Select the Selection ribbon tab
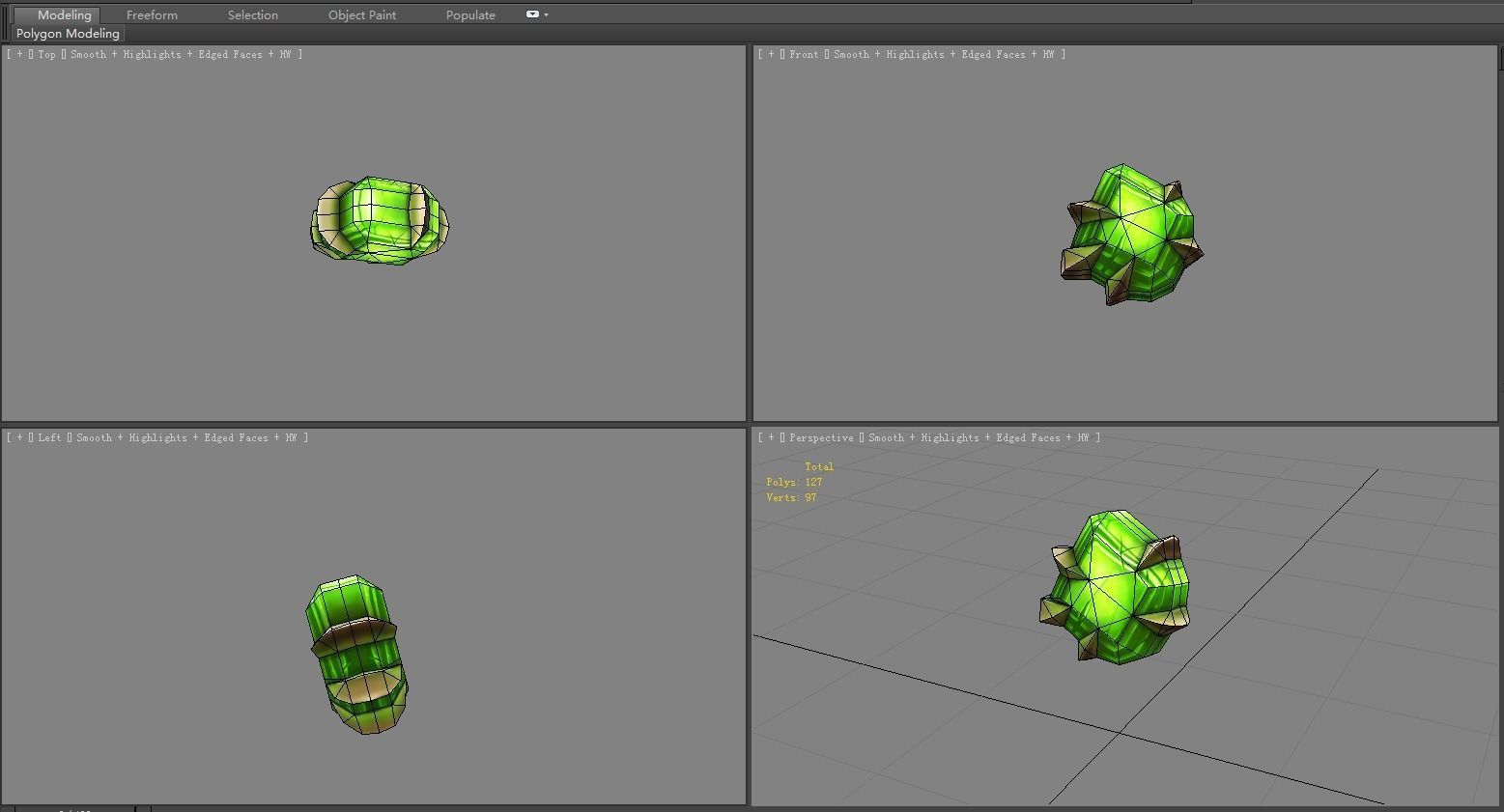1504x812 pixels. pos(253,14)
